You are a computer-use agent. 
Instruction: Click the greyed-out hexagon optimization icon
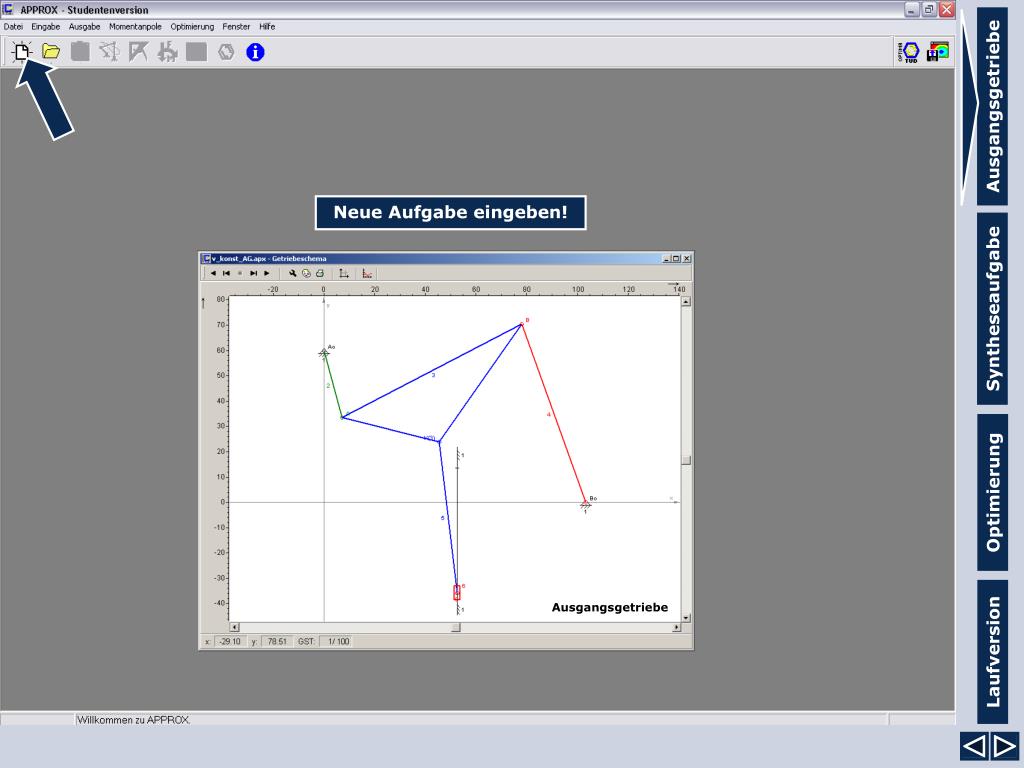226,52
